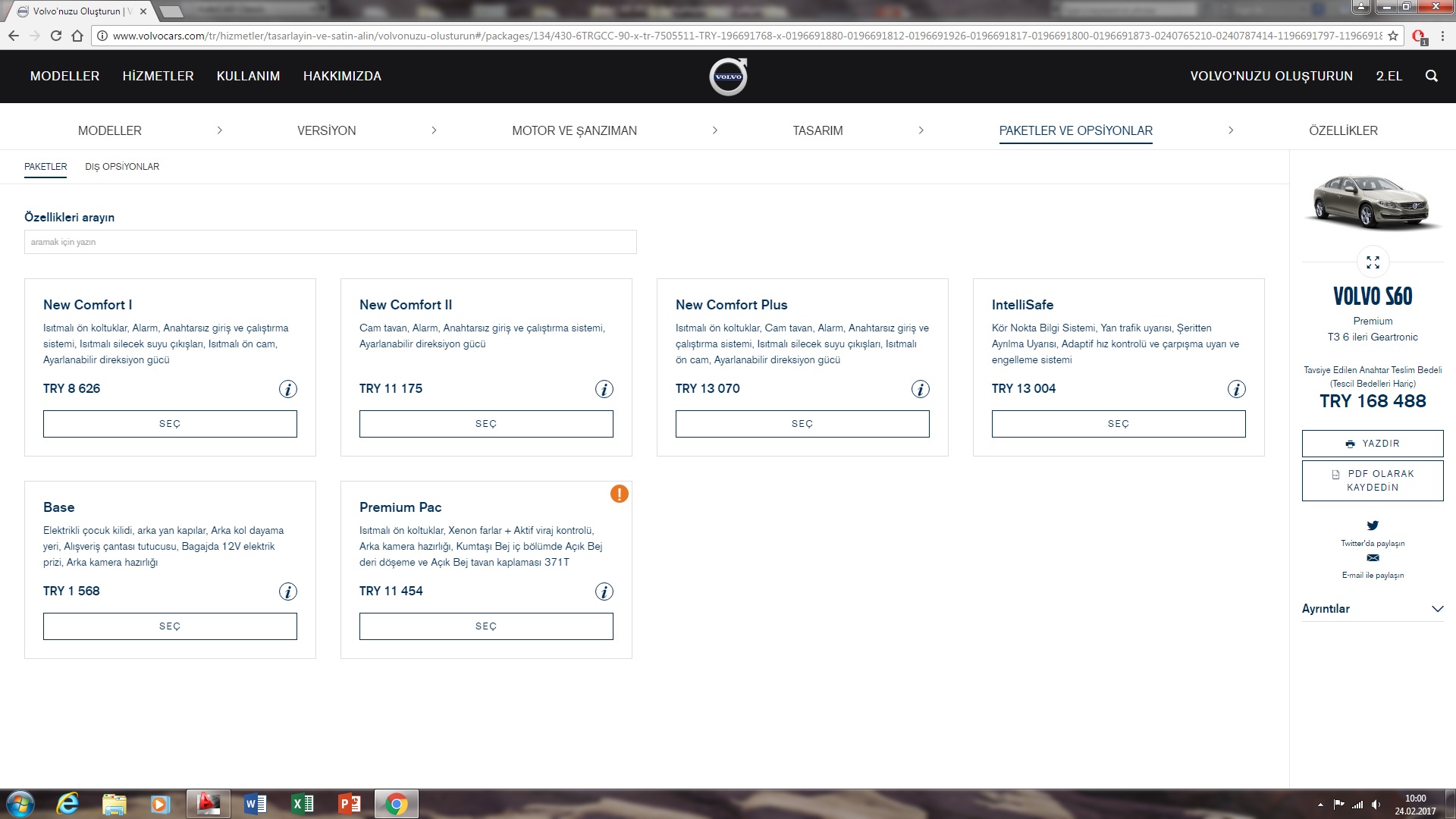Open Chrome from the taskbar
Viewport: 1456px width, 819px height.
click(397, 804)
